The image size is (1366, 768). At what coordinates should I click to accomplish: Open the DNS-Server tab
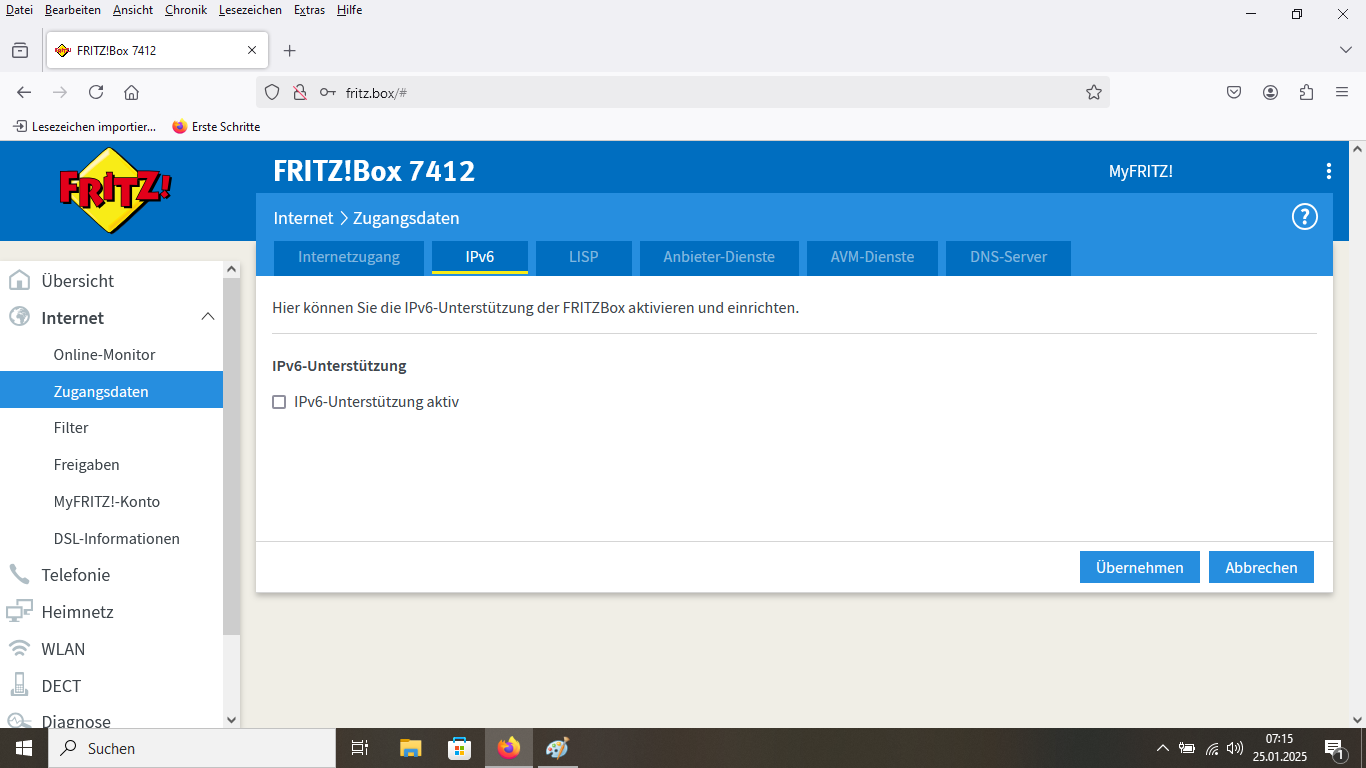1008,257
